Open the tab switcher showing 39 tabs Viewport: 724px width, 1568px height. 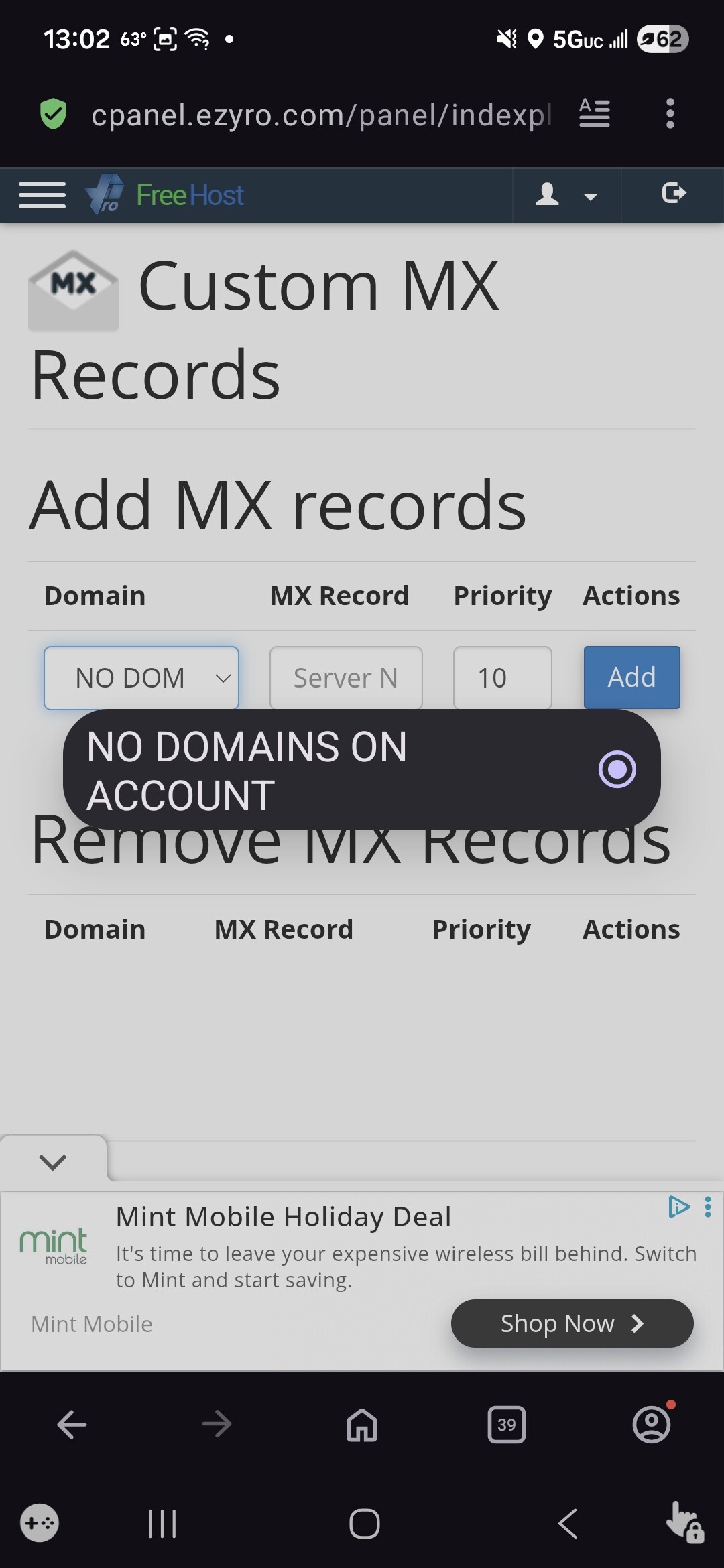pyautogui.click(x=506, y=1425)
